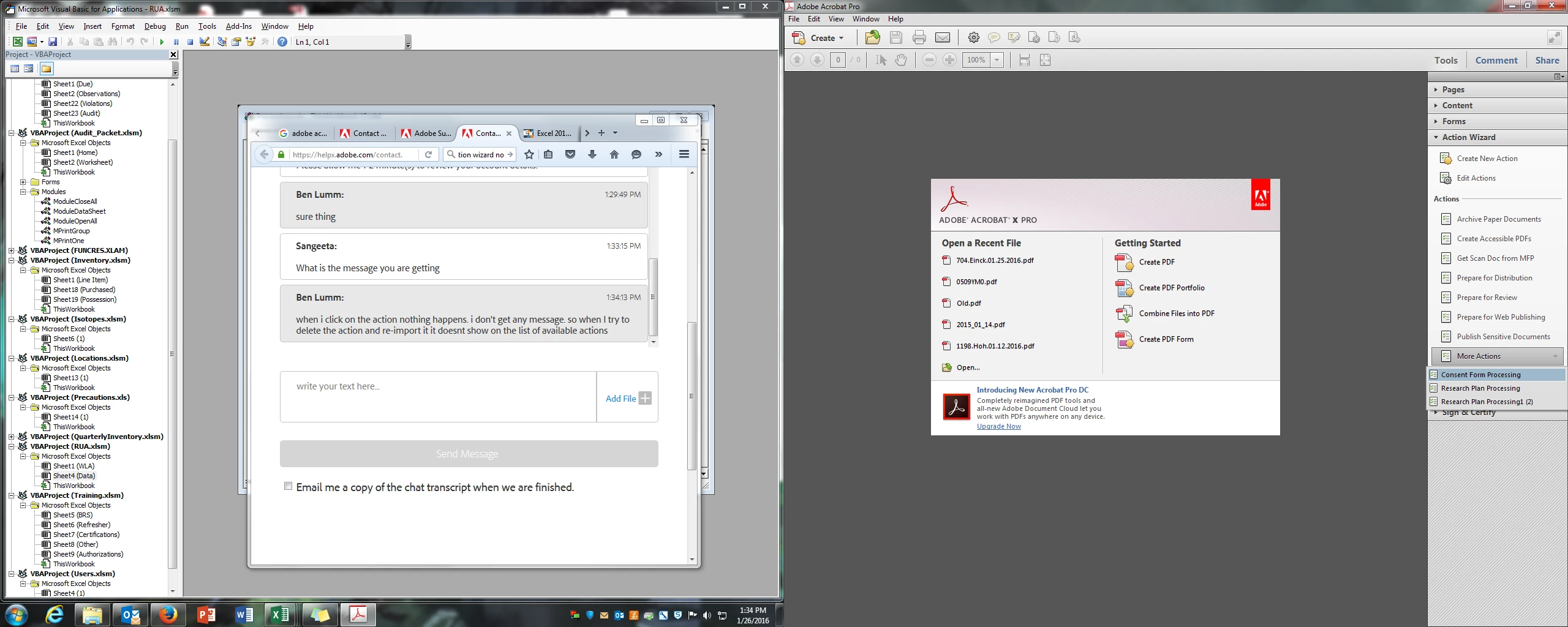Open Outlook from the Windows taskbar
Viewport: 1568px width, 627px height.
130,614
